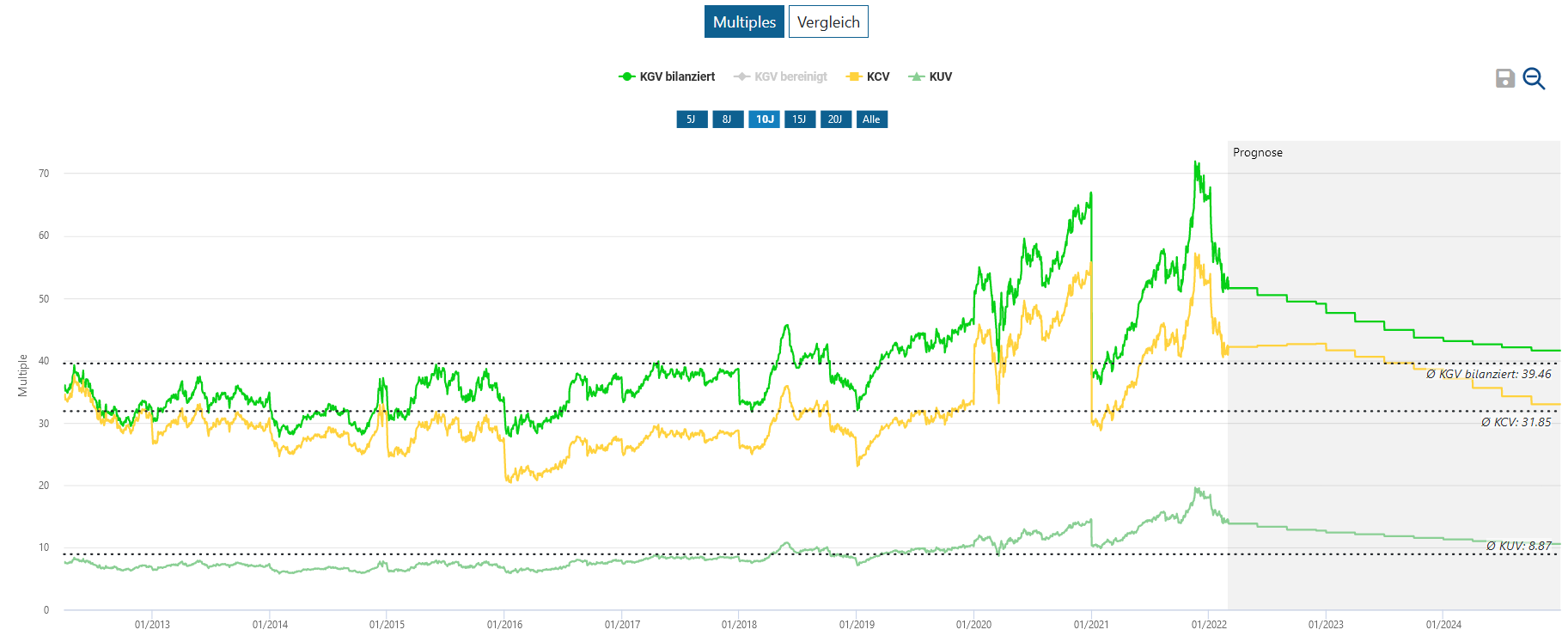Toggle KGV bilanziert series in legend
Screen dimensions: 1568x642
[667, 76]
